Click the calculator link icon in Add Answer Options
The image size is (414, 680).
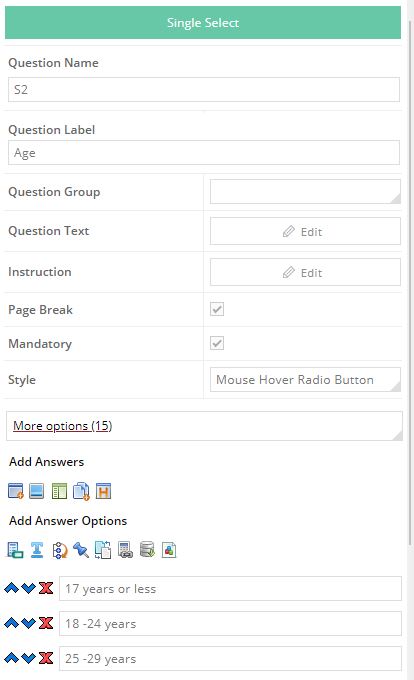(125, 550)
